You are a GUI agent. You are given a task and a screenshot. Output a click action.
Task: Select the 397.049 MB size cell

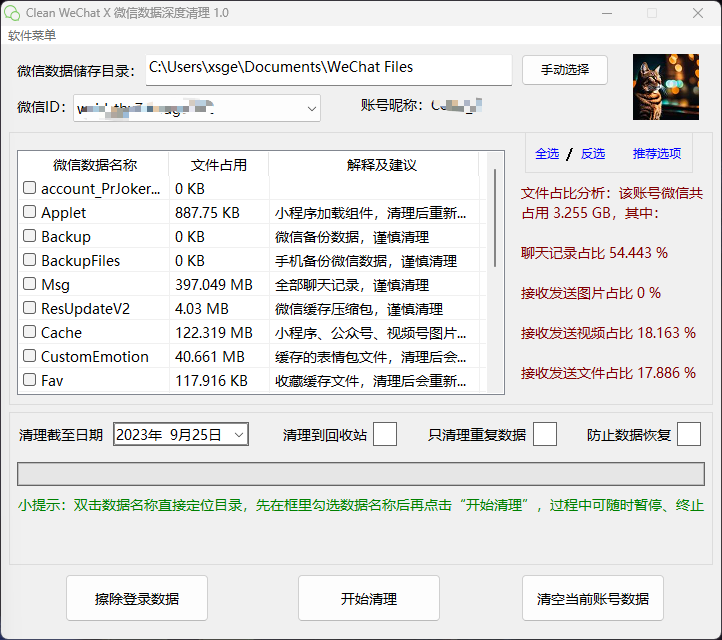click(214, 285)
